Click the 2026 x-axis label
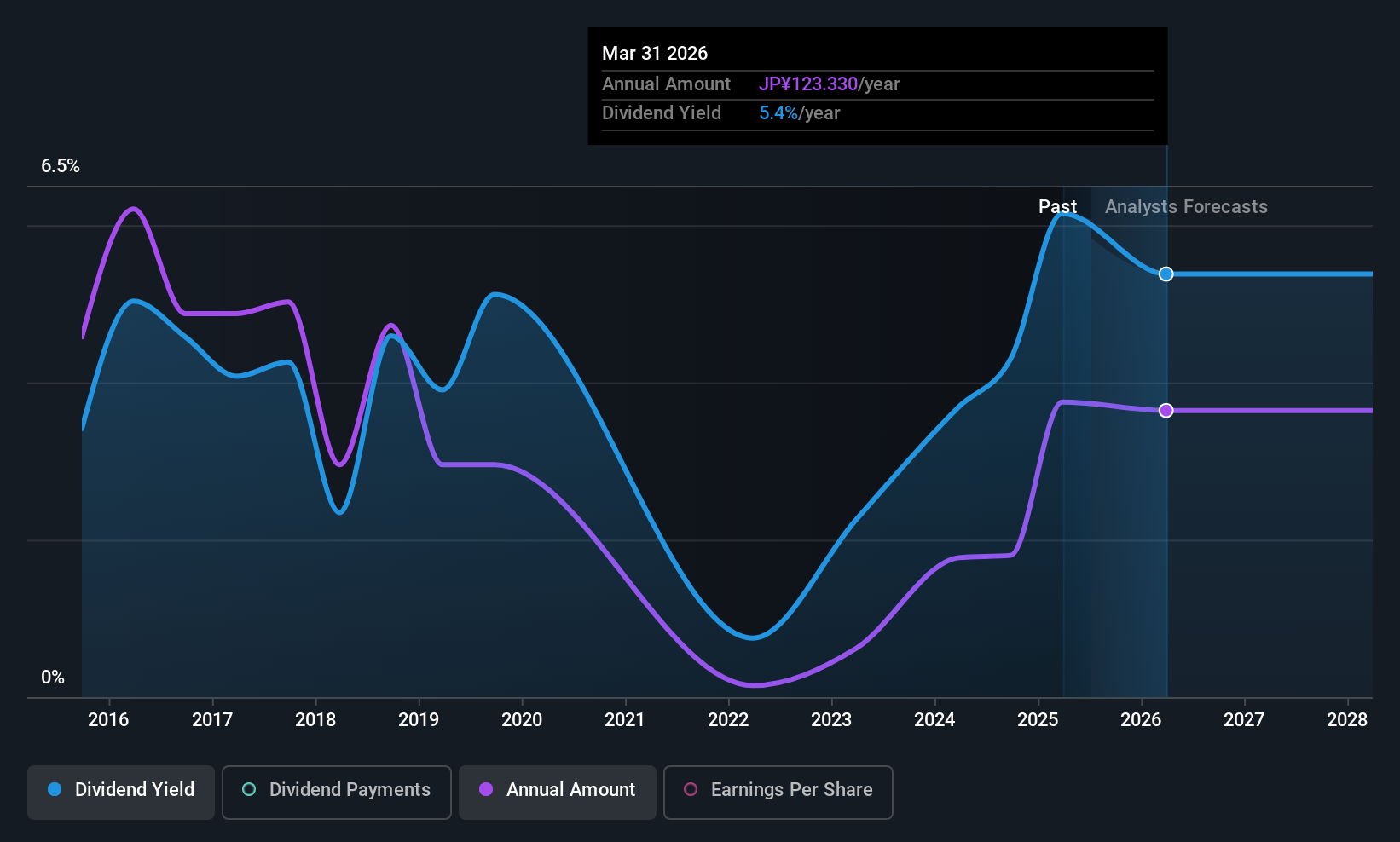The width and height of the screenshot is (1400, 842). click(1141, 719)
